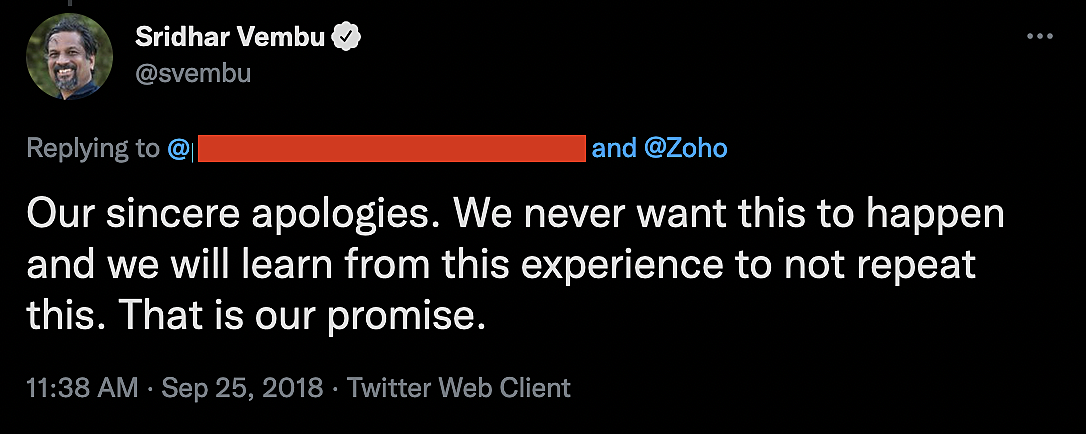This screenshot has width=1086, height=434.
Task: Click the Sep 25, 2018 date
Action: pos(242,388)
